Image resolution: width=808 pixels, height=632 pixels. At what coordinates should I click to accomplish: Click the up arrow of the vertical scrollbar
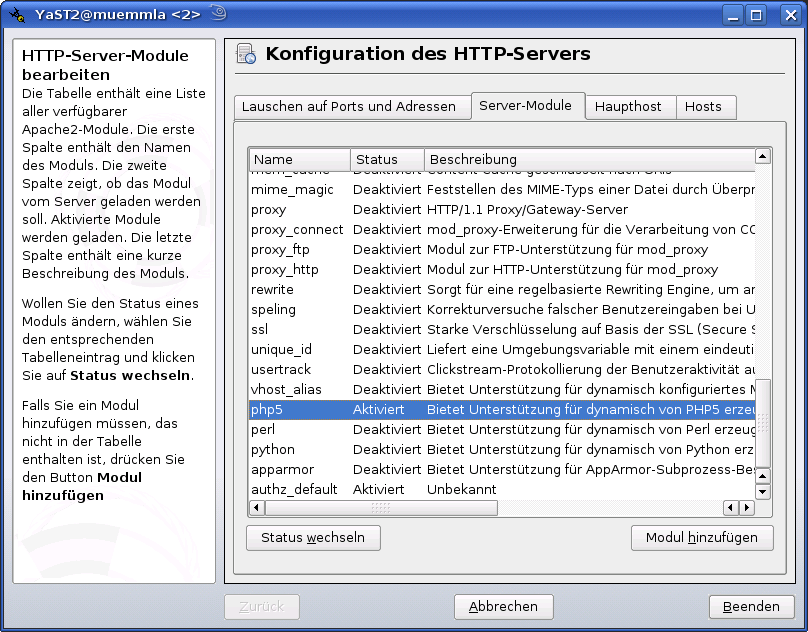tap(763, 157)
